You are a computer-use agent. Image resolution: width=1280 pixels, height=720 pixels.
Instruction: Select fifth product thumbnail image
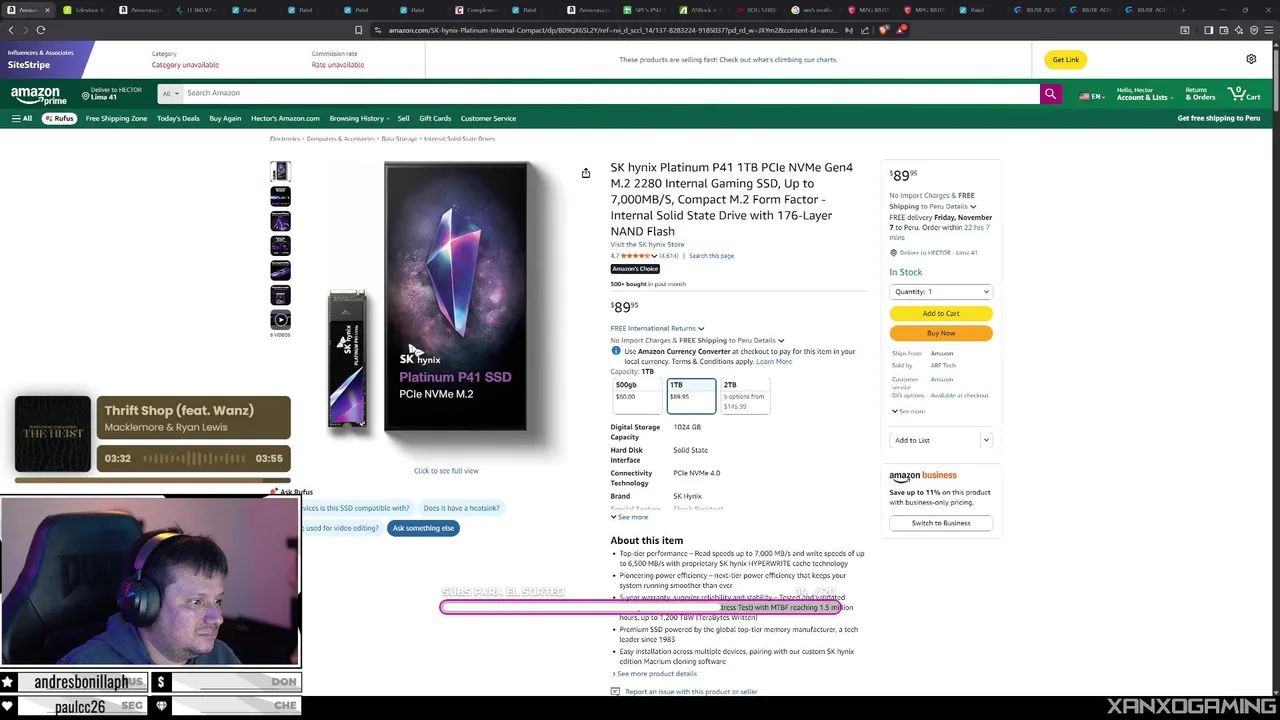(x=280, y=271)
